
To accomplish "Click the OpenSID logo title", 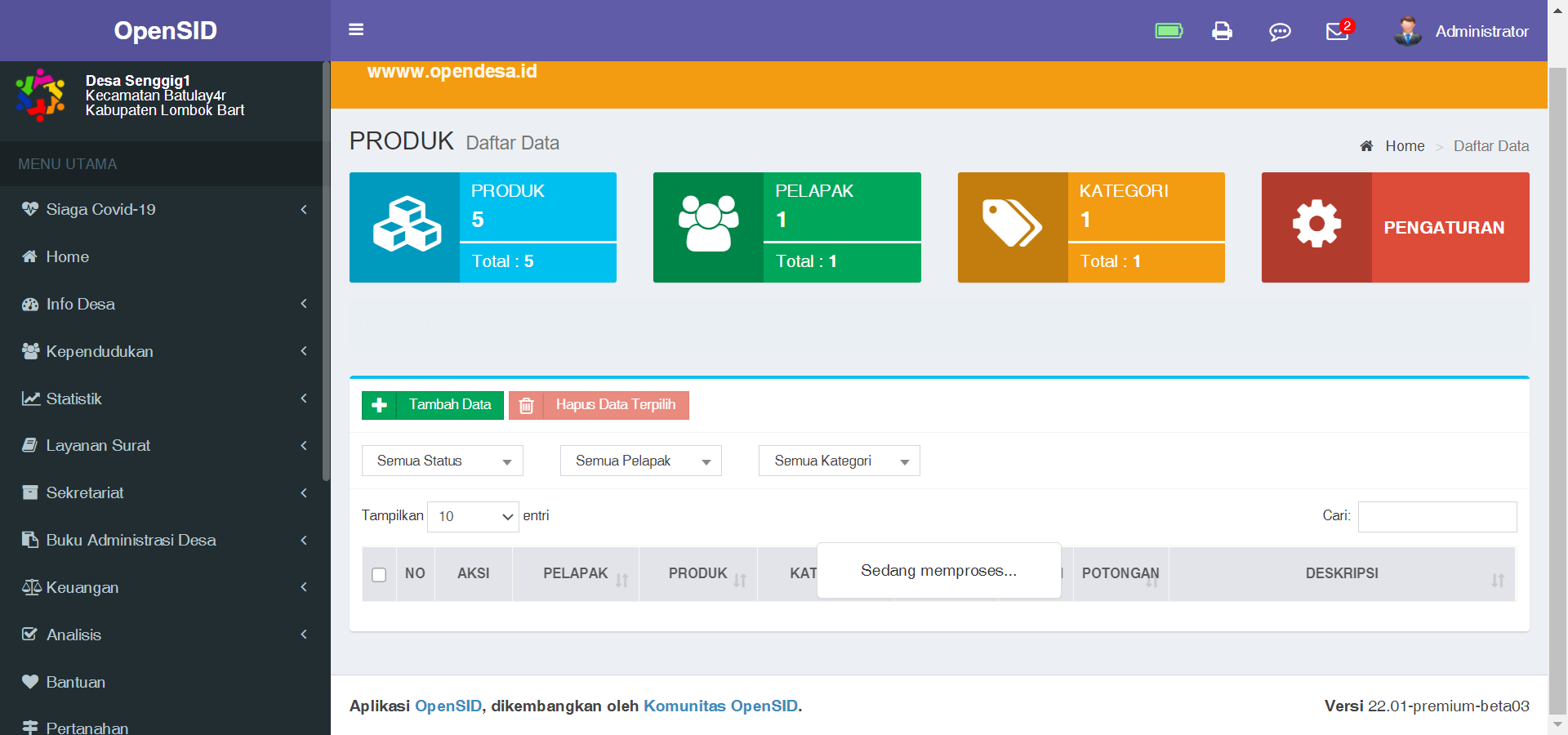I will (165, 30).
